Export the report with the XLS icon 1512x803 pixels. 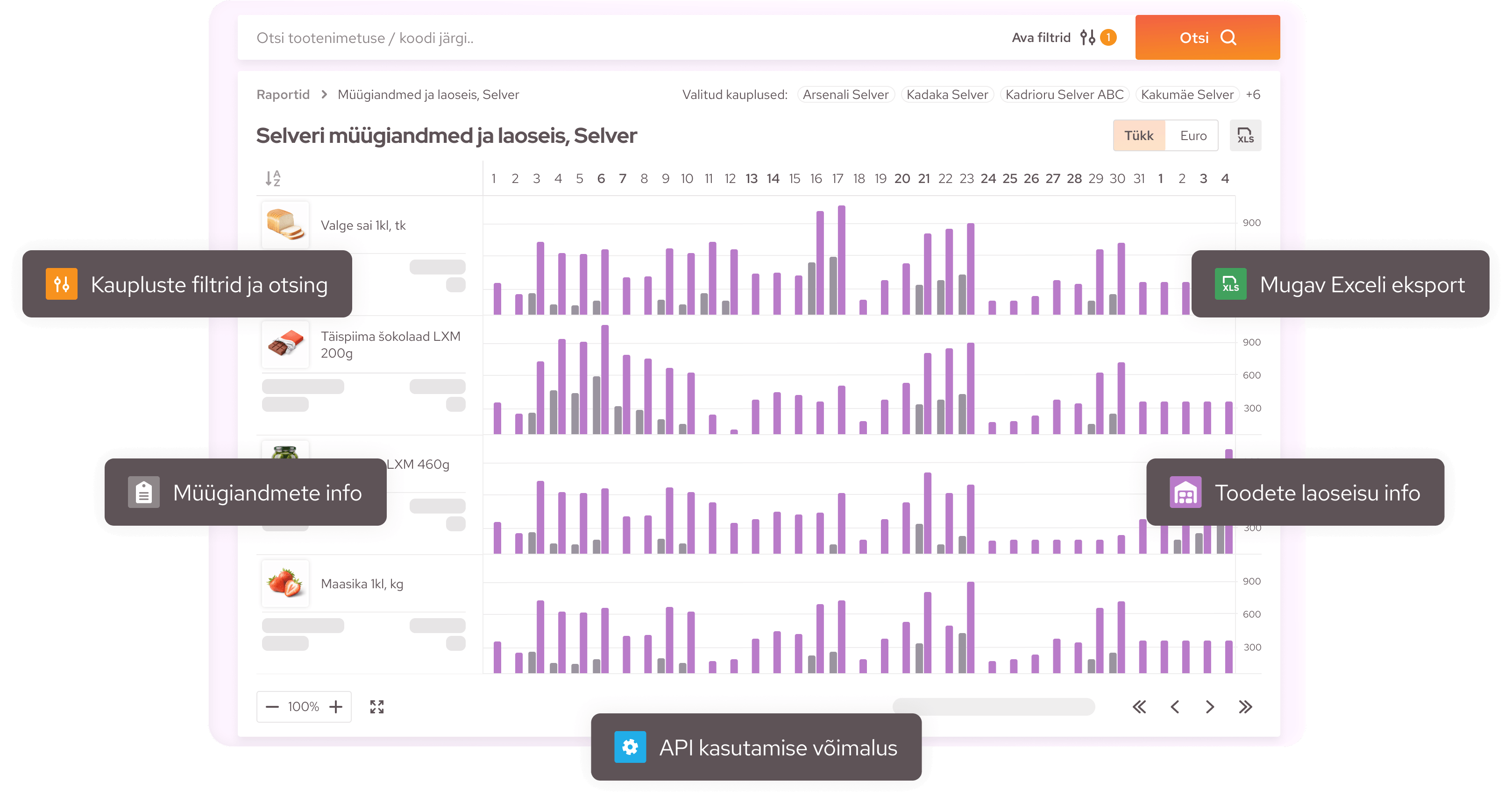point(1245,135)
